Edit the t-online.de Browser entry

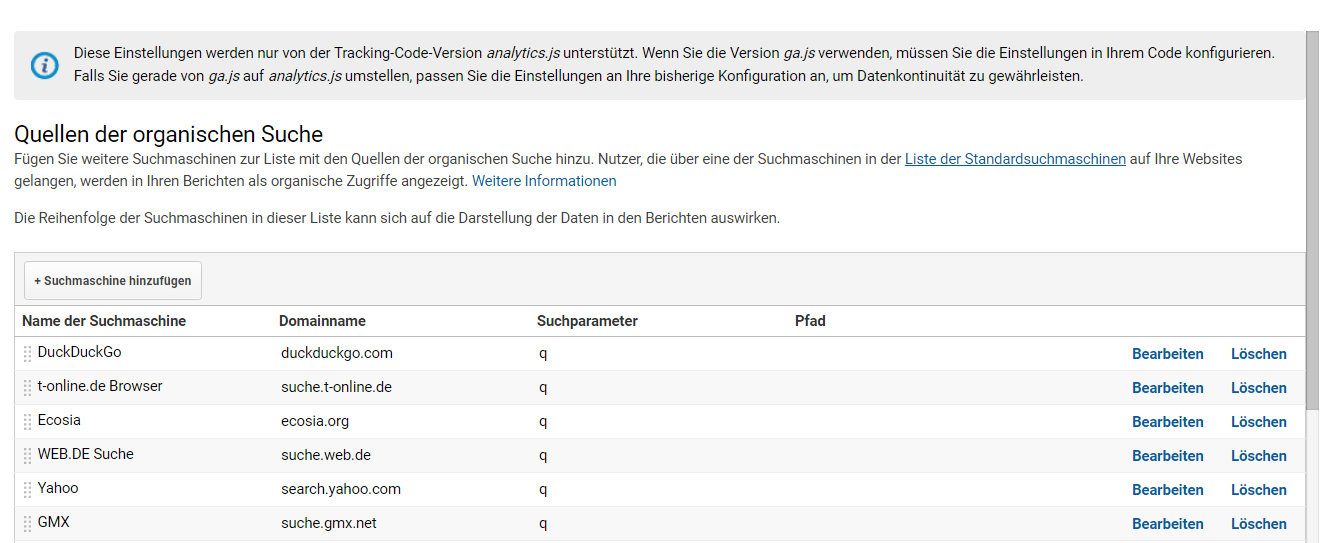[1168, 388]
